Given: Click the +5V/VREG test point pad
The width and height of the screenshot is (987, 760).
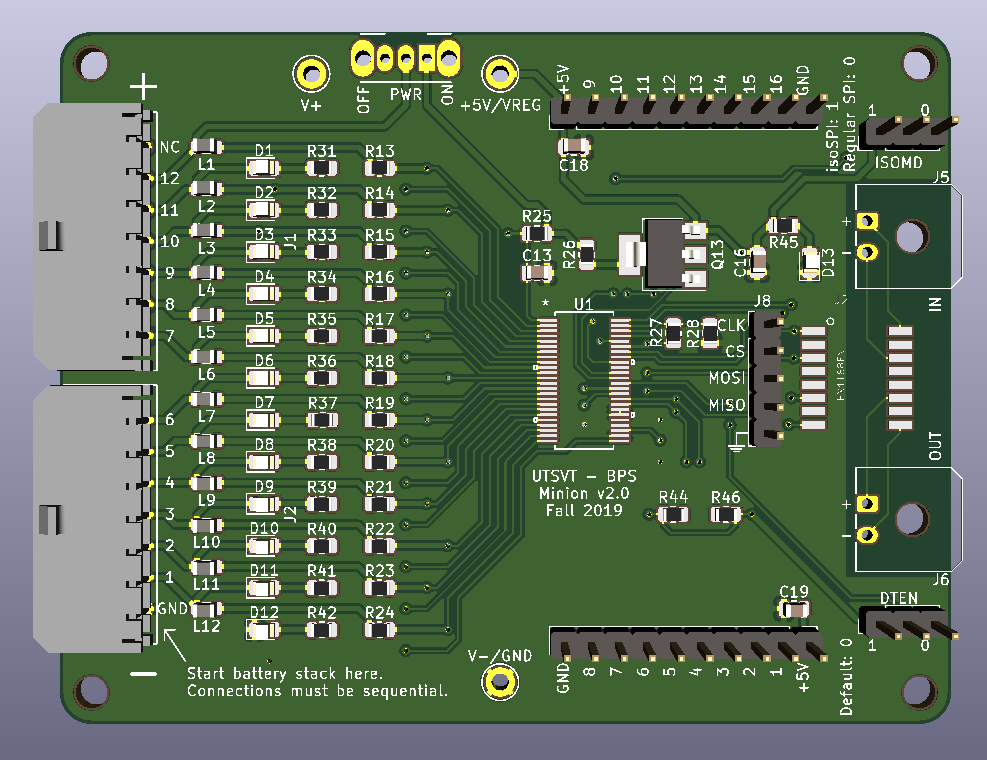Looking at the screenshot, I should coord(500,74).
